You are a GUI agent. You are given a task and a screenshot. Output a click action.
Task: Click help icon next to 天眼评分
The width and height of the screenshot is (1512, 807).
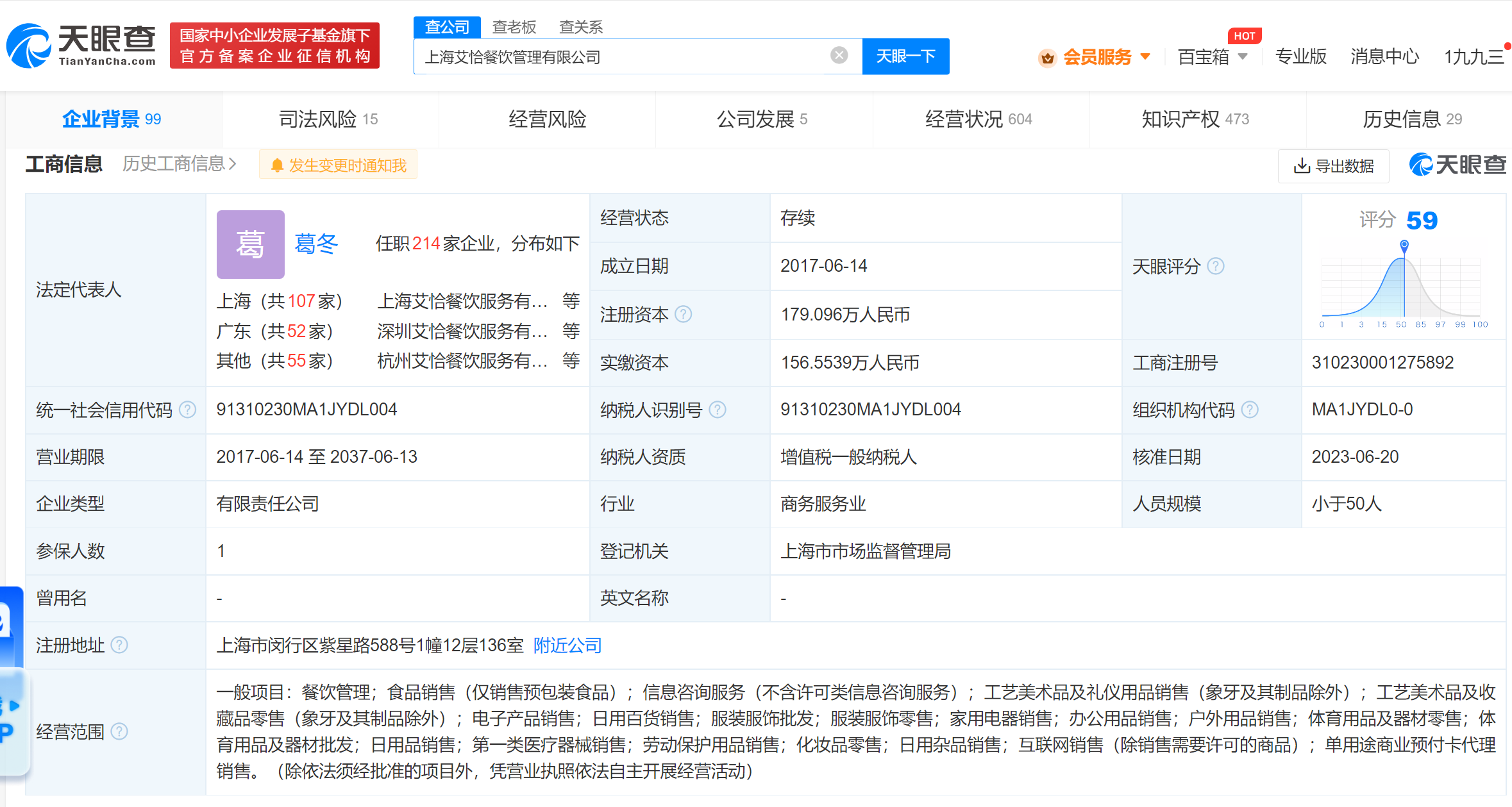(x=1215, y=266)
